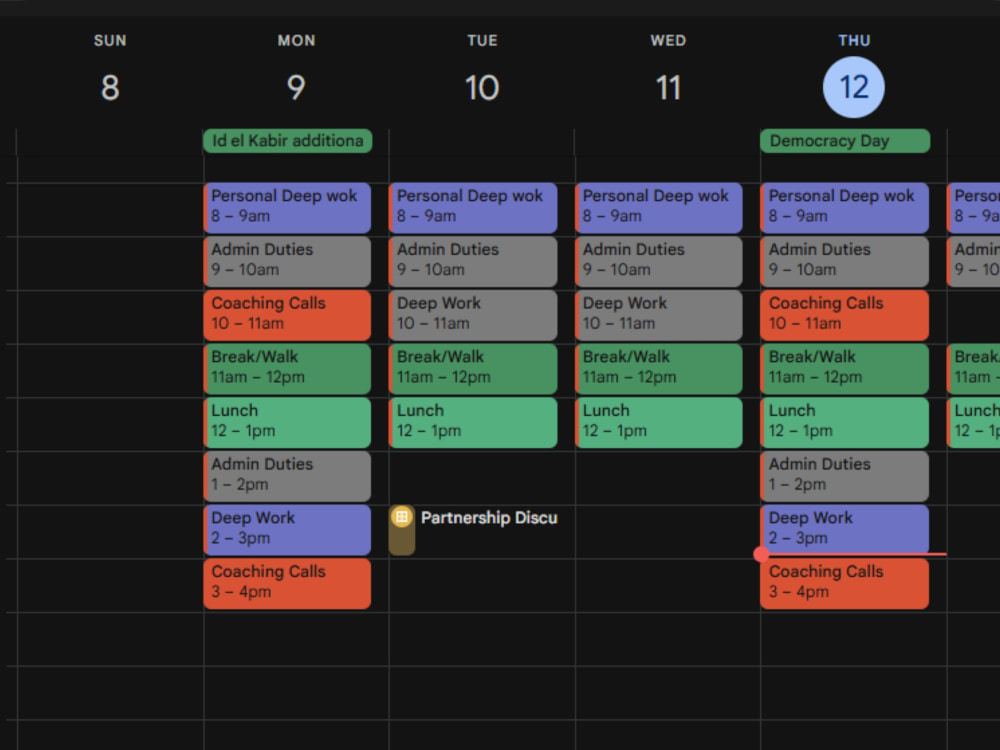Open Democracy Day all-day event
Screen dimensions: 1000x750
tap(844, 141)
